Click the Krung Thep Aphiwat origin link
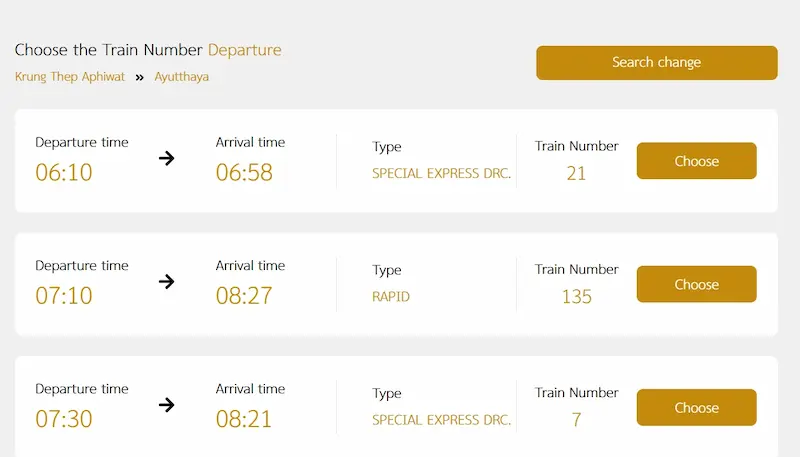 coord(70,77)
